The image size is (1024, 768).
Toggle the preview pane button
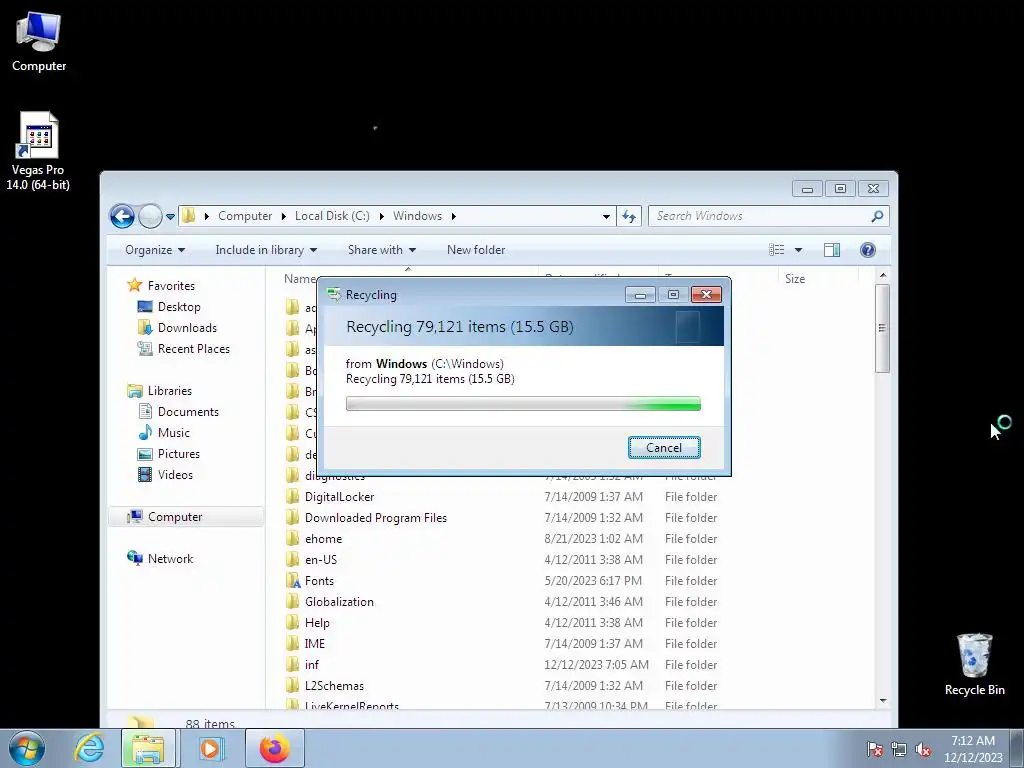point(831,250)
